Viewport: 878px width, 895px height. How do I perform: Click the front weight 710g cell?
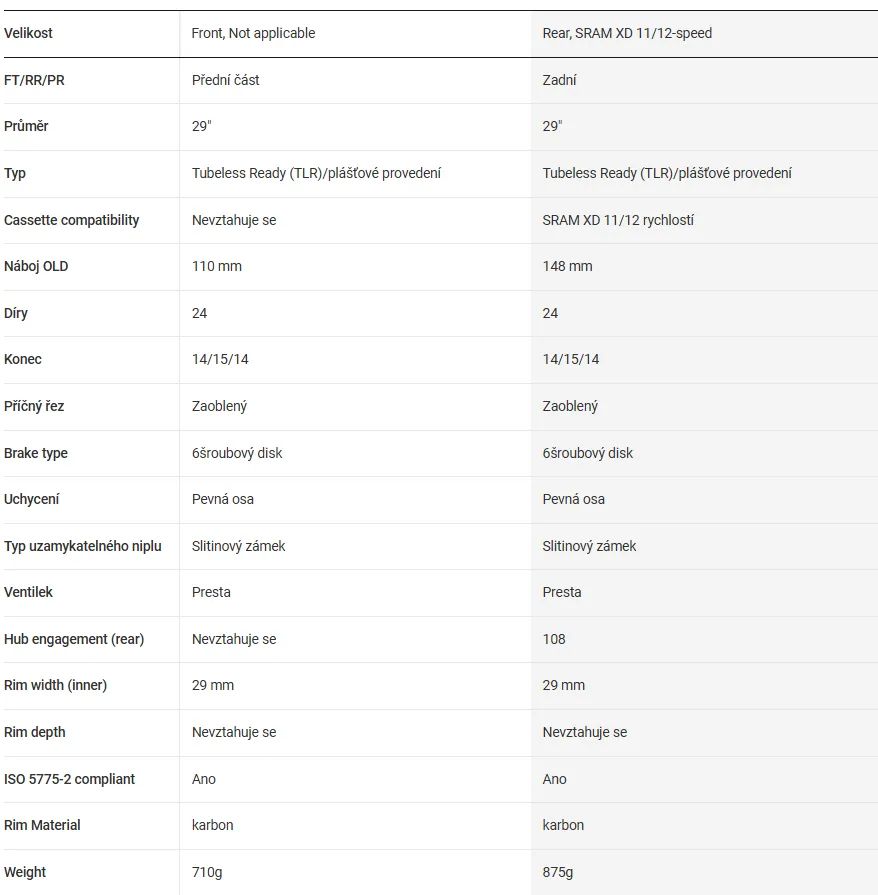[207, 872]
